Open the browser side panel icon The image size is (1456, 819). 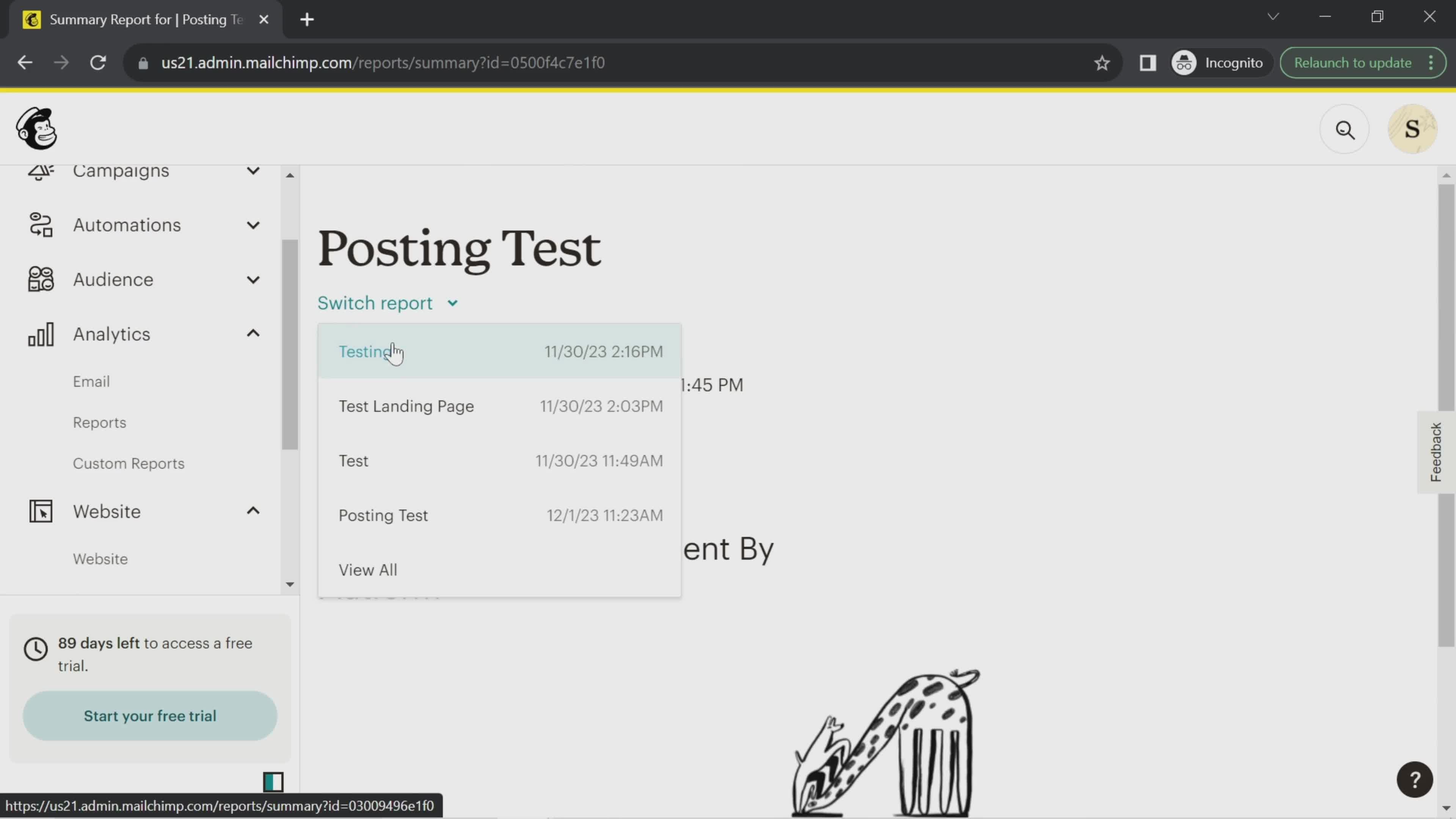point(1147,63)
